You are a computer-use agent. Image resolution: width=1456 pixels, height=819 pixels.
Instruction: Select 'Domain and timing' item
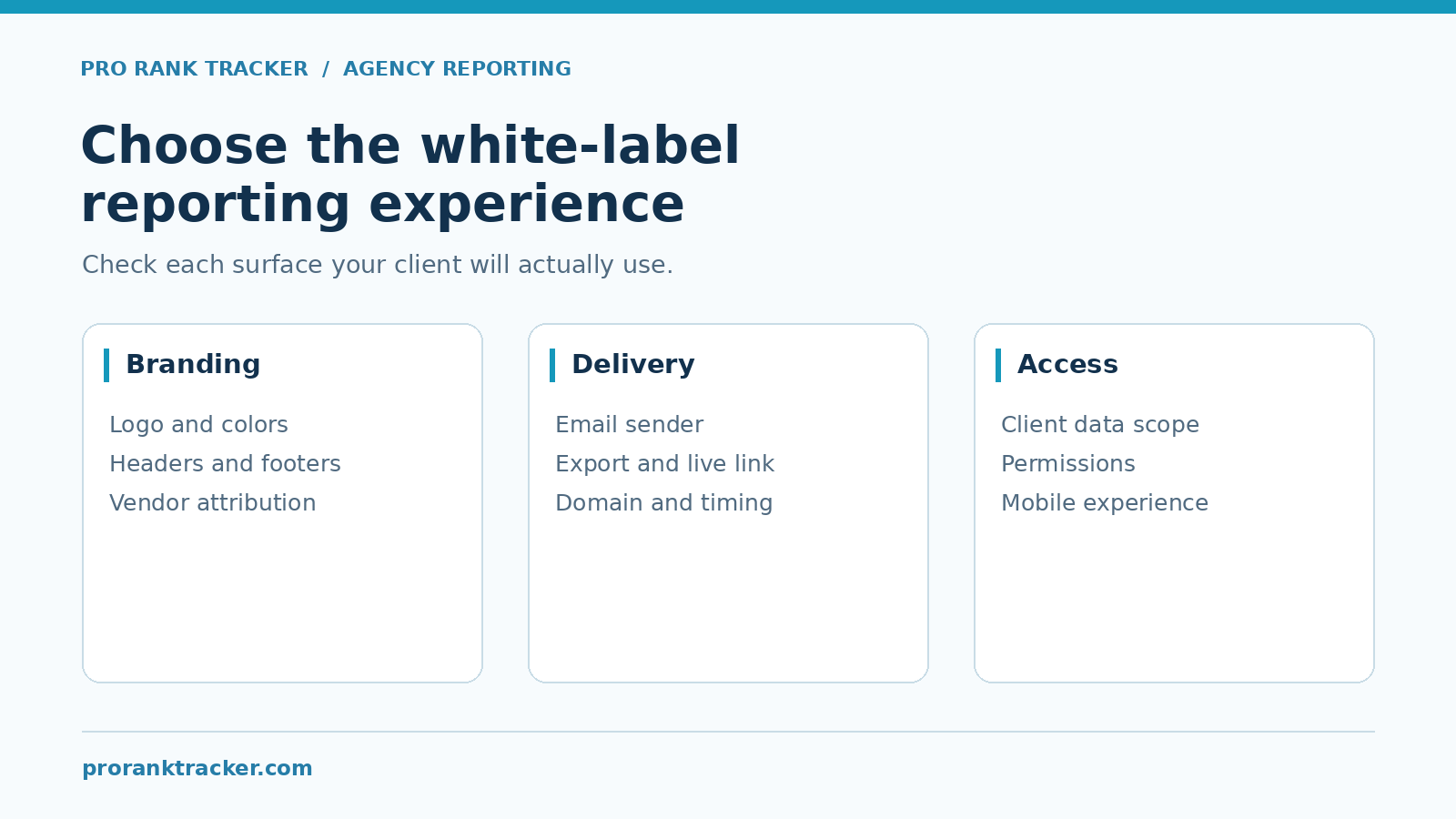pos(663,503)
